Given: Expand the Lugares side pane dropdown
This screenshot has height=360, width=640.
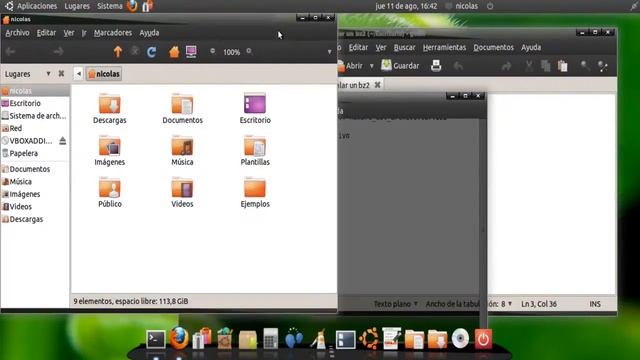Looking at the screenshot, I should click(48, 73).
